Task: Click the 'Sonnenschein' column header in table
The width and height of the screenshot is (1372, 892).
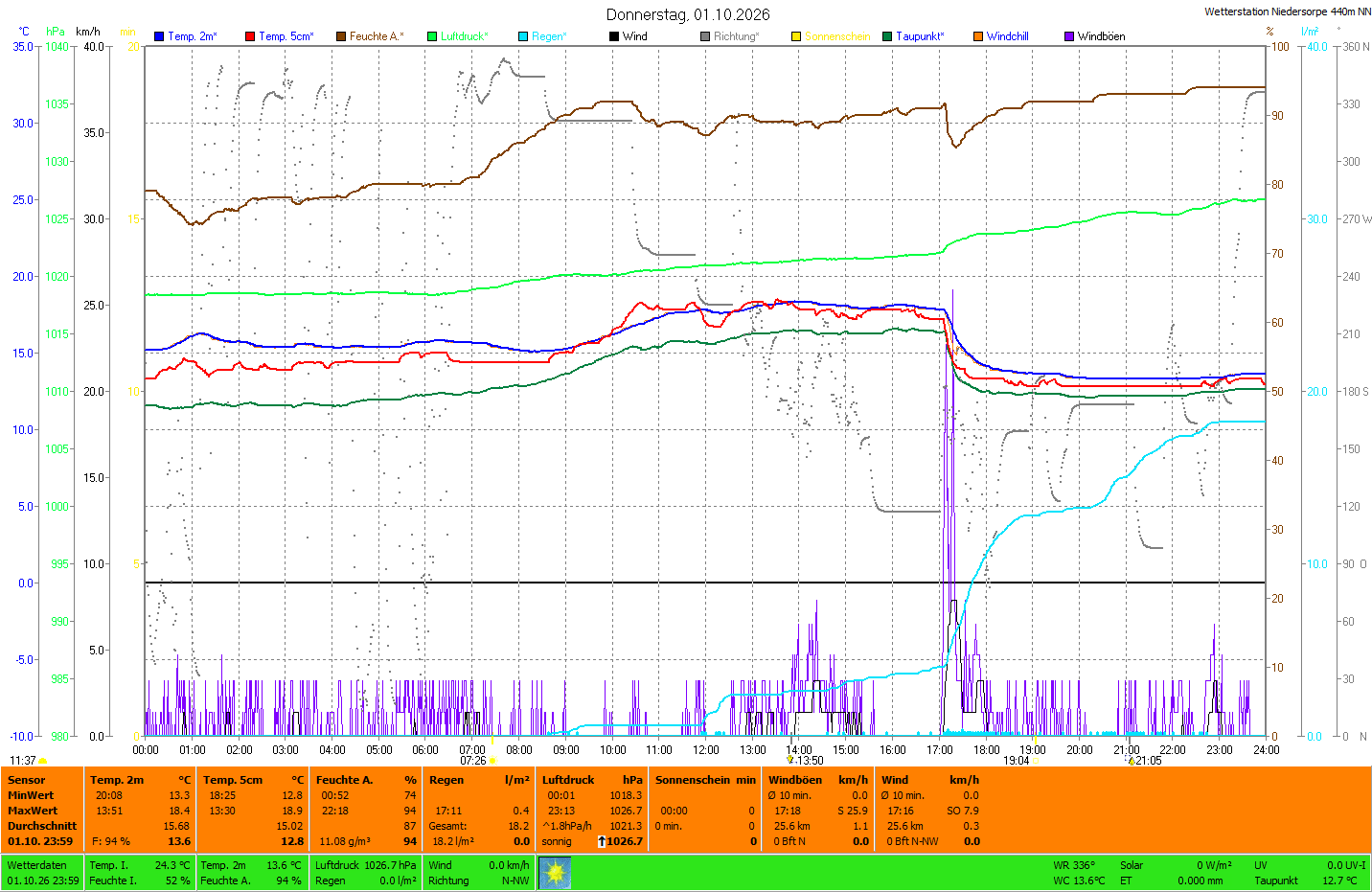Action: coord(695,780)
